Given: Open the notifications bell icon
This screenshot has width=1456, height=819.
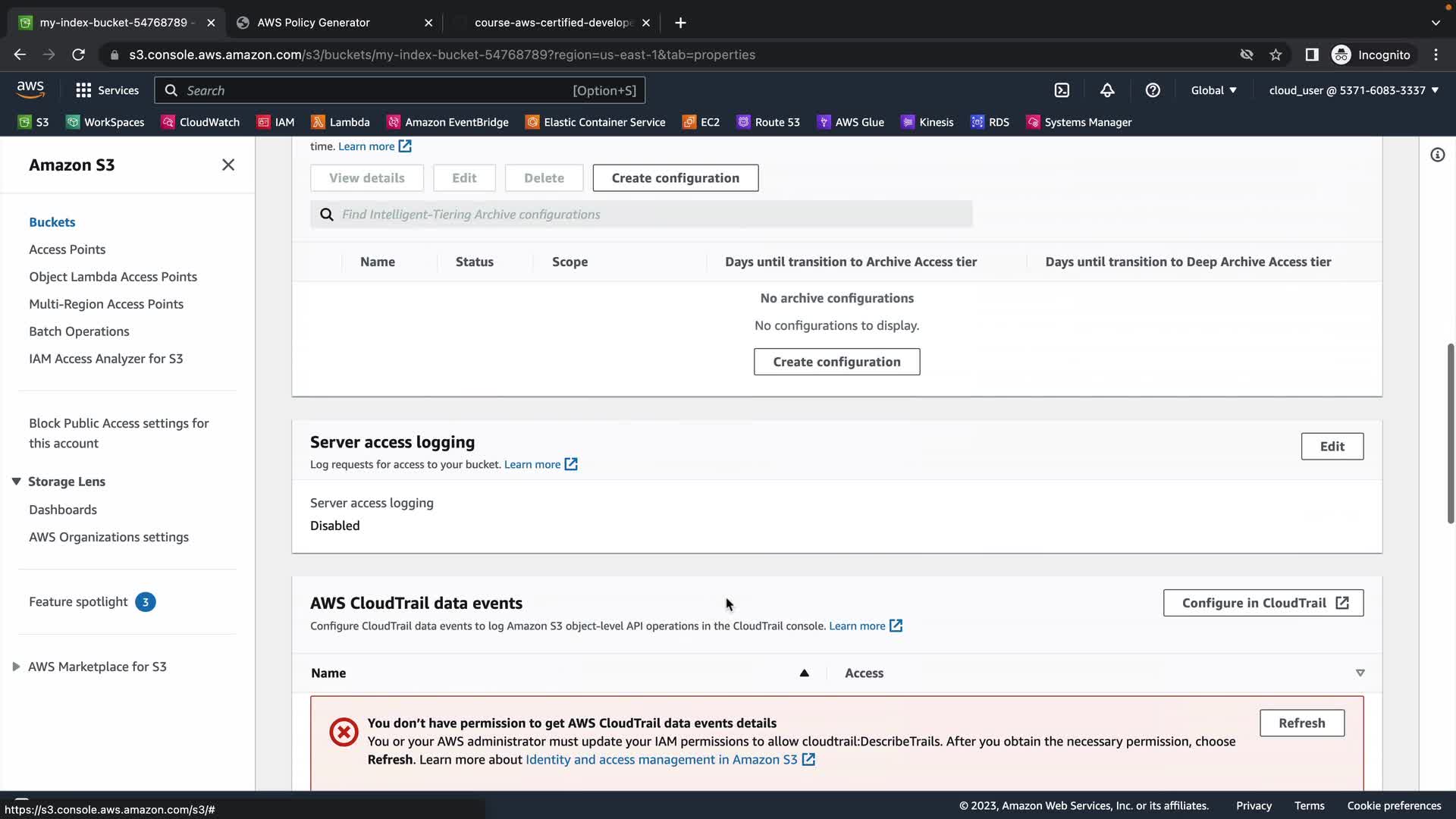Looking at the screenshot, I should tap(1107, 90).
